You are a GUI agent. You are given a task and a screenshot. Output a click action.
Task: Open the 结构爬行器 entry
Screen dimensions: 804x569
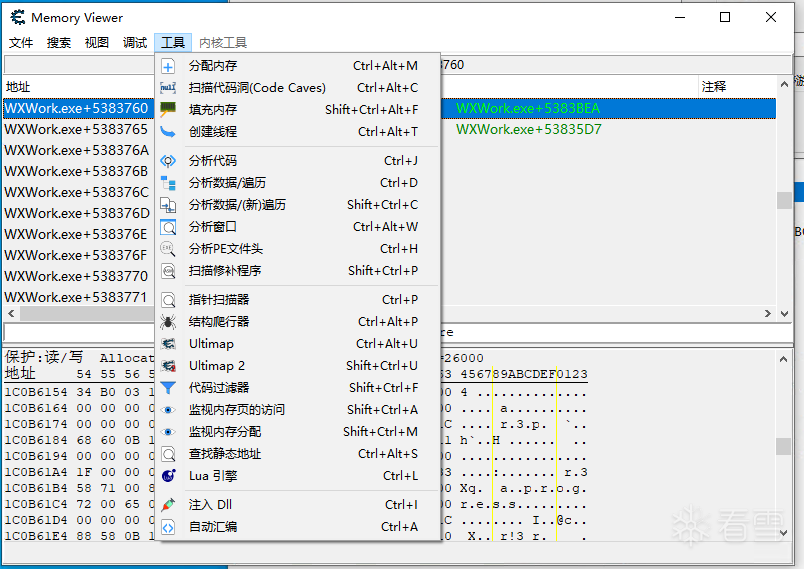pos(297,322)
